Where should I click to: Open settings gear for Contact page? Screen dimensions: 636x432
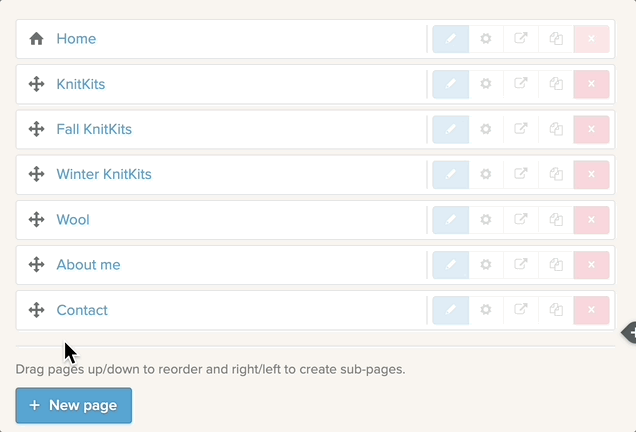tap(486, 310)
